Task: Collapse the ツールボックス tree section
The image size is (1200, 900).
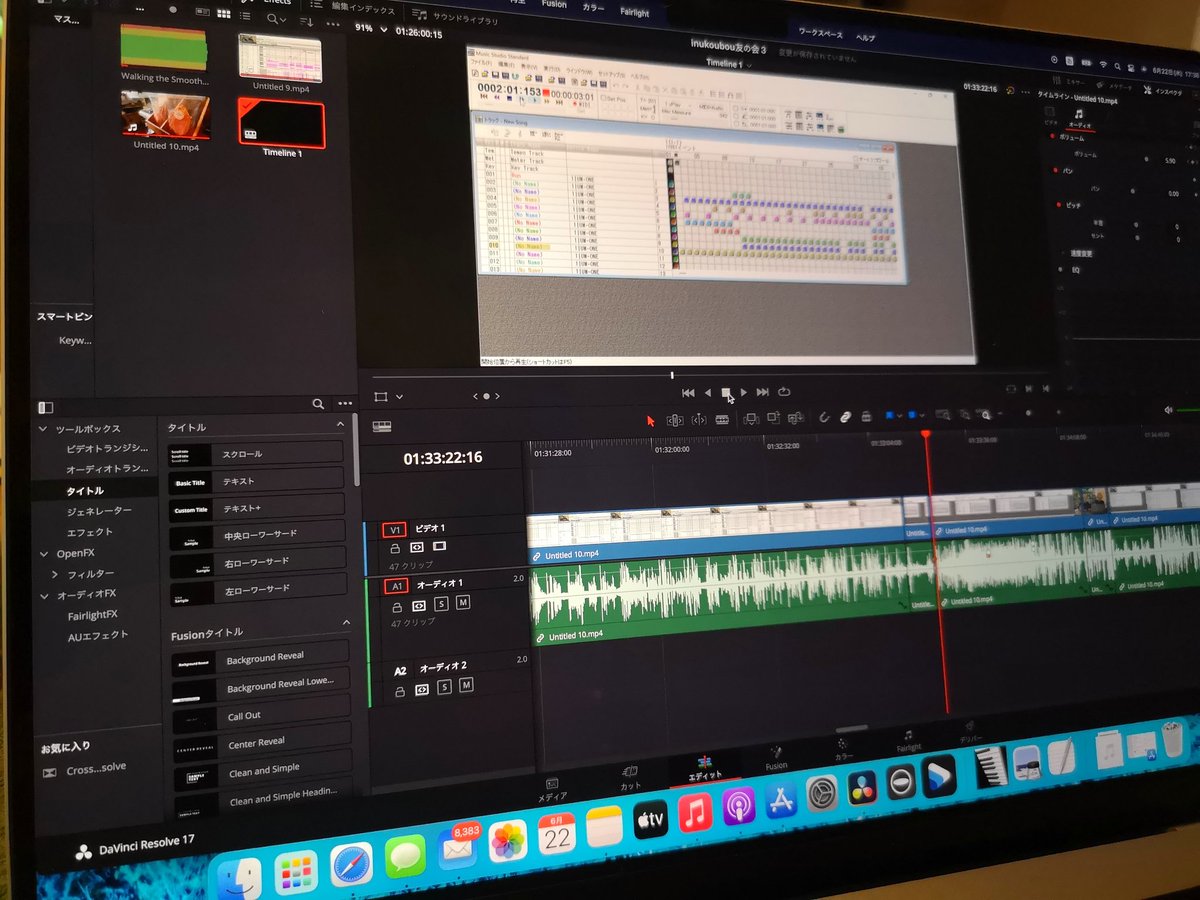Action: pos(43,429)
